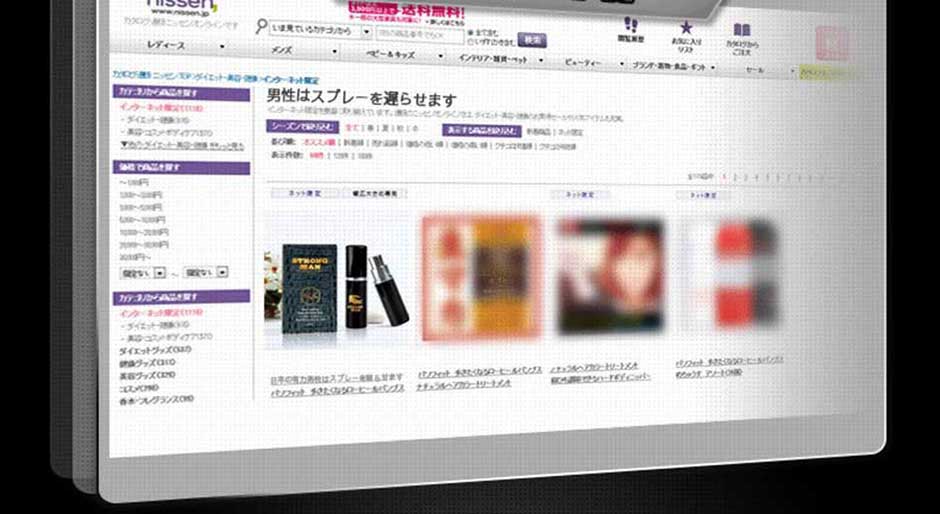Click the season filter 全て option
This screenshot has width=940, height=514.
[x=352, y=128]
